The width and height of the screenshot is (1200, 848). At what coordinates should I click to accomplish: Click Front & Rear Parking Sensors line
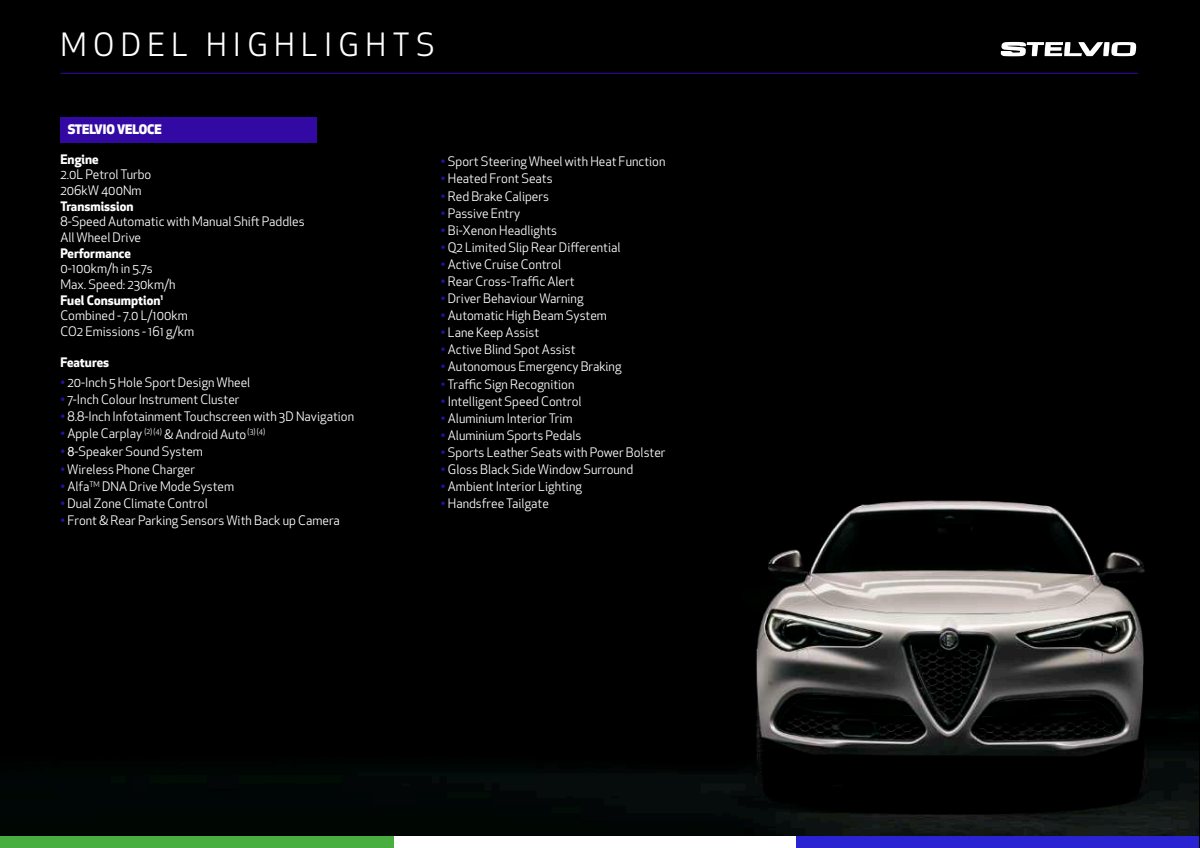pyautogui.click(x=203, y=521)
